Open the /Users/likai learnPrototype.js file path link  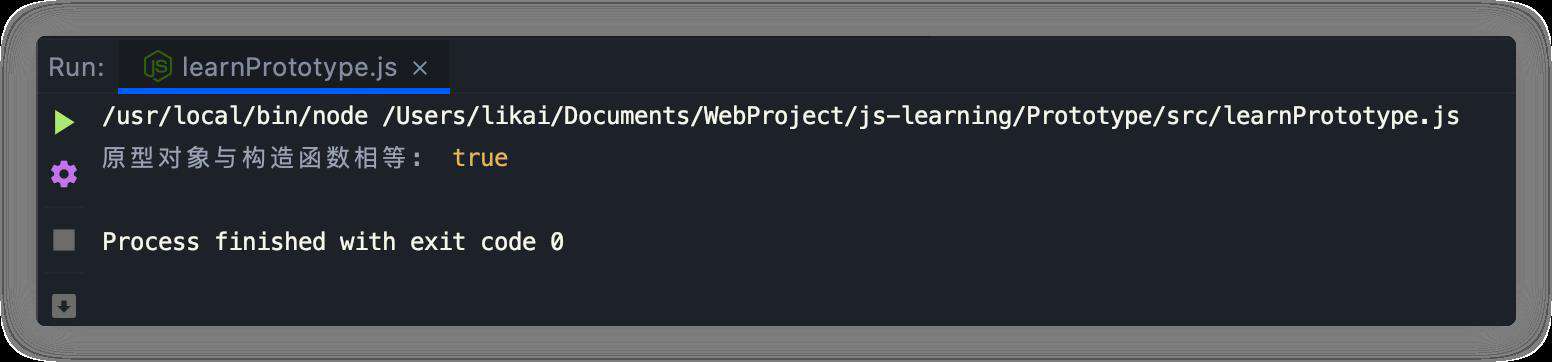coord(921,116)
